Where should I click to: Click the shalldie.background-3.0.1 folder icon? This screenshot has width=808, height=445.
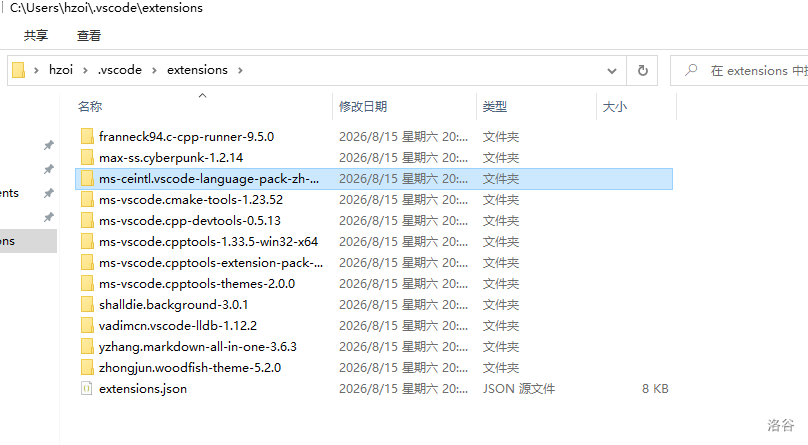87,305
